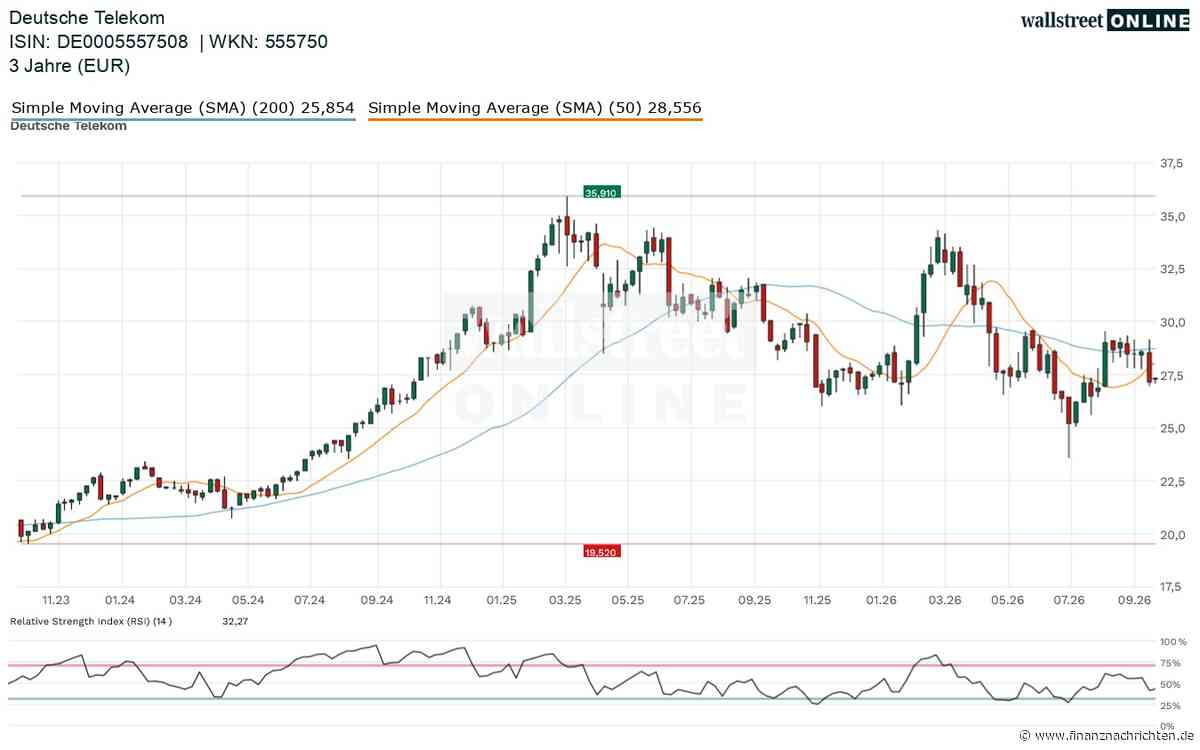The height and width of the screenshot is (750, 1200).
Task: Click the 01.26 date axis label
Action: coord(882,600)
